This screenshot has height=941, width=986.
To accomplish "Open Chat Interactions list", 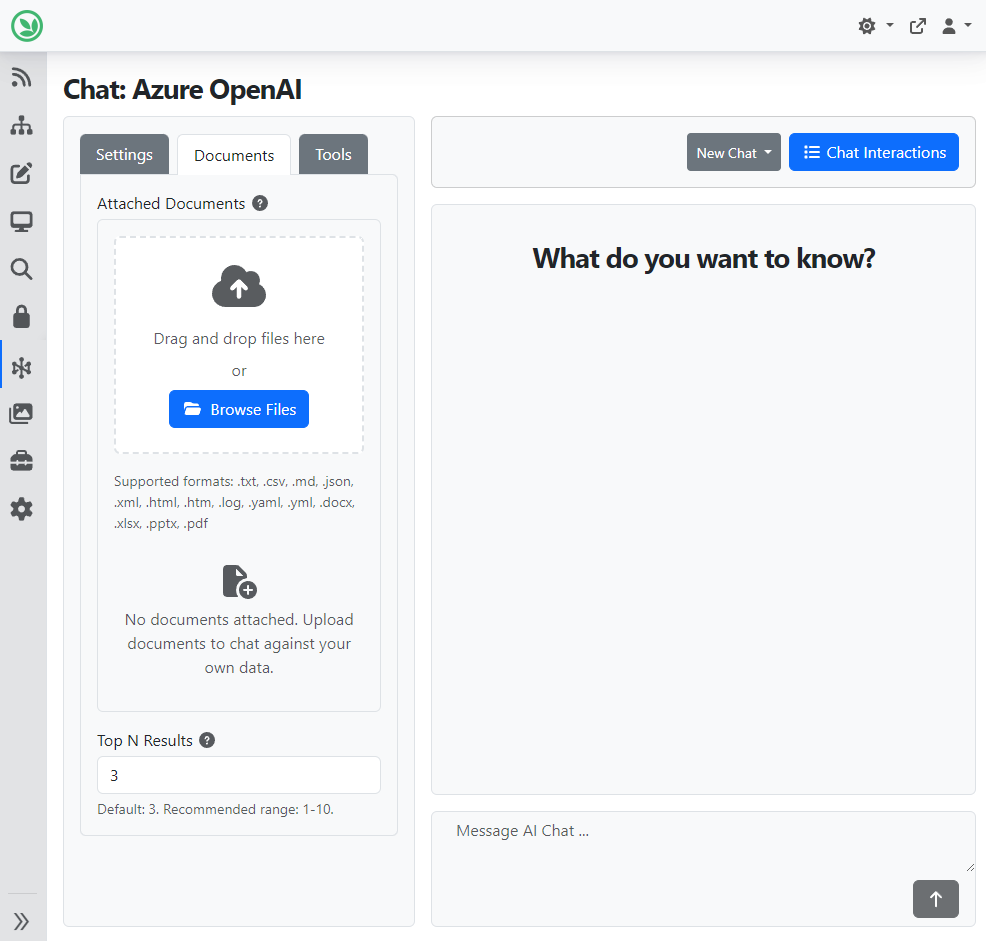I will [873, 152].
